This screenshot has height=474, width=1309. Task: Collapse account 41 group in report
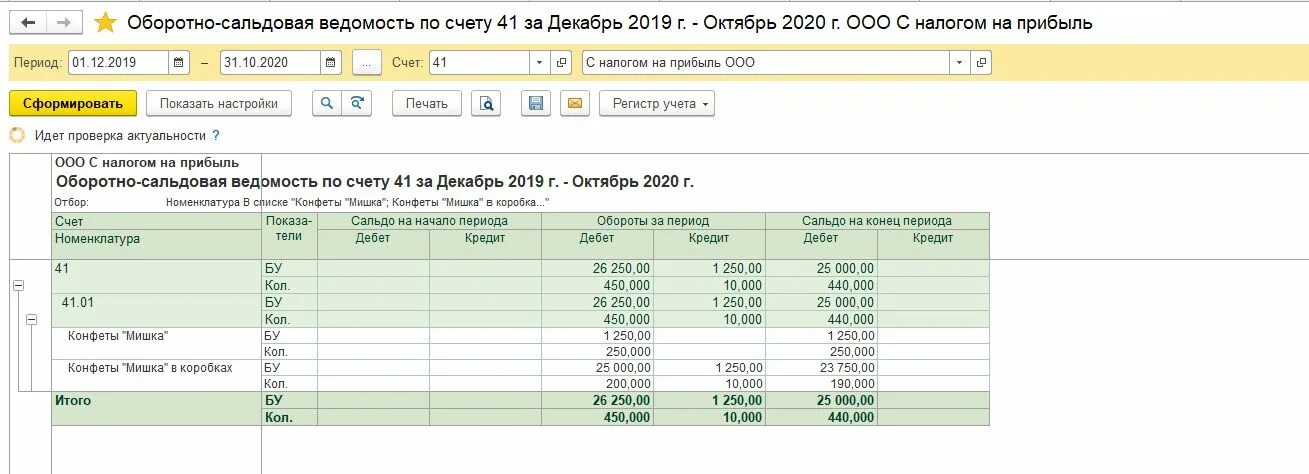[17, 285]
